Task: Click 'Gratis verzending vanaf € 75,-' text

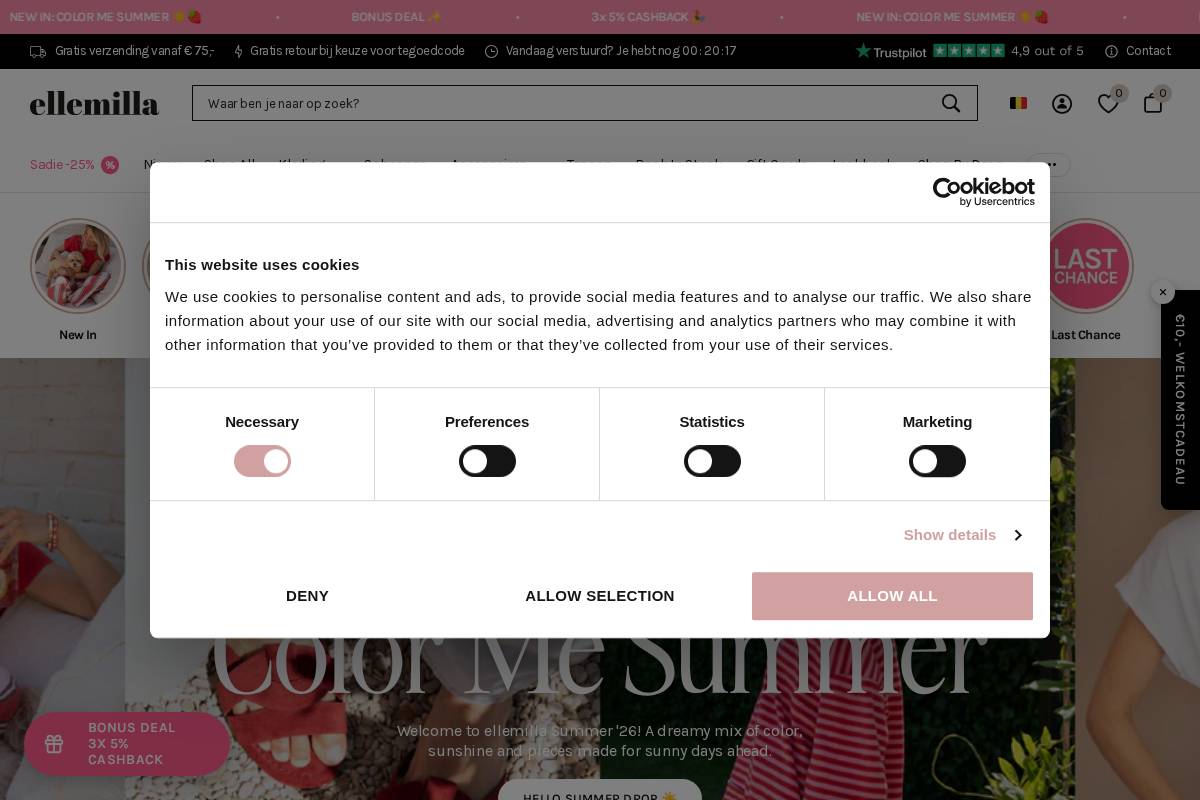Action: coord(134,51)
